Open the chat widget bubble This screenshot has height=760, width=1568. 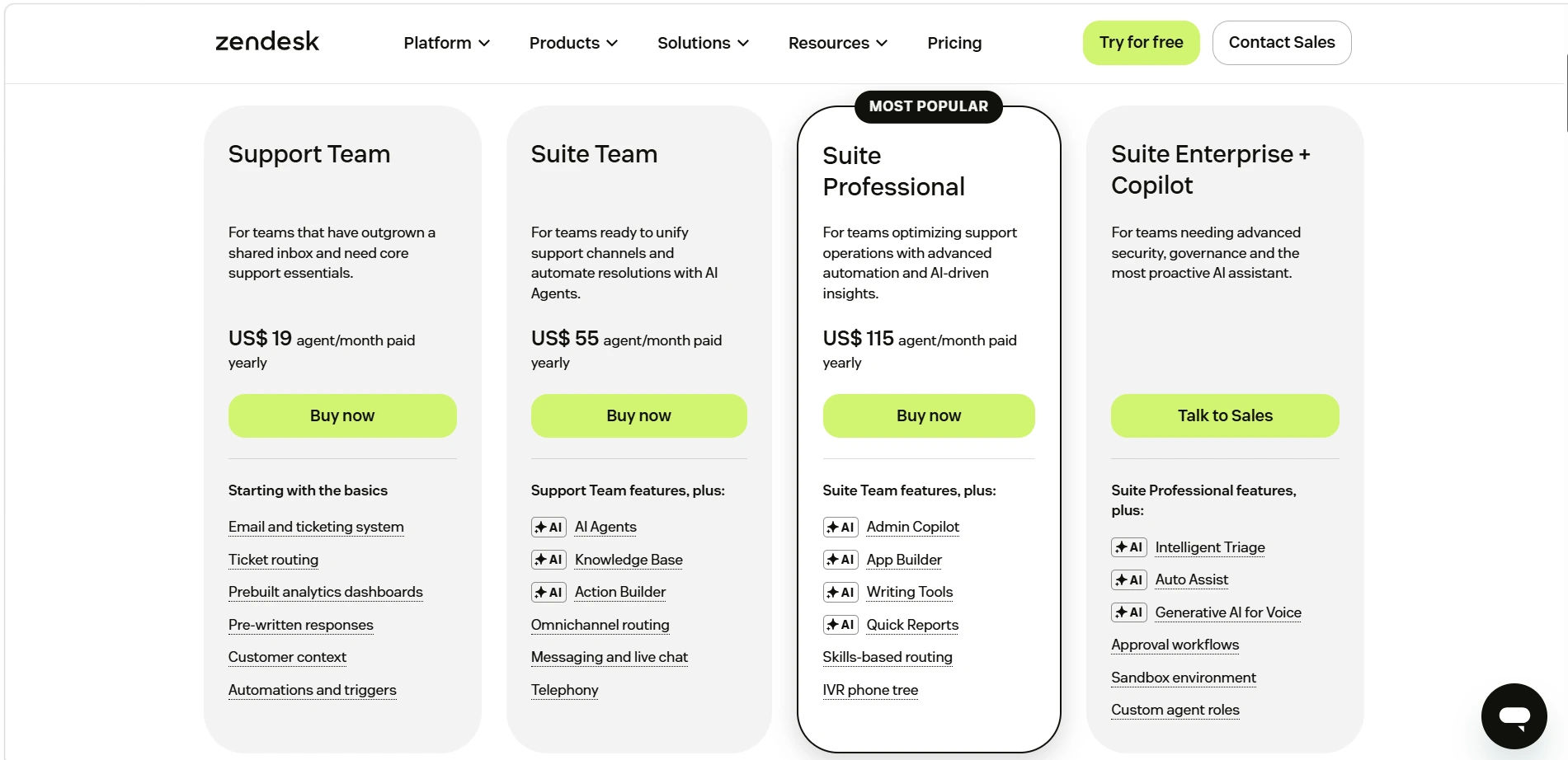point(1514,715)
